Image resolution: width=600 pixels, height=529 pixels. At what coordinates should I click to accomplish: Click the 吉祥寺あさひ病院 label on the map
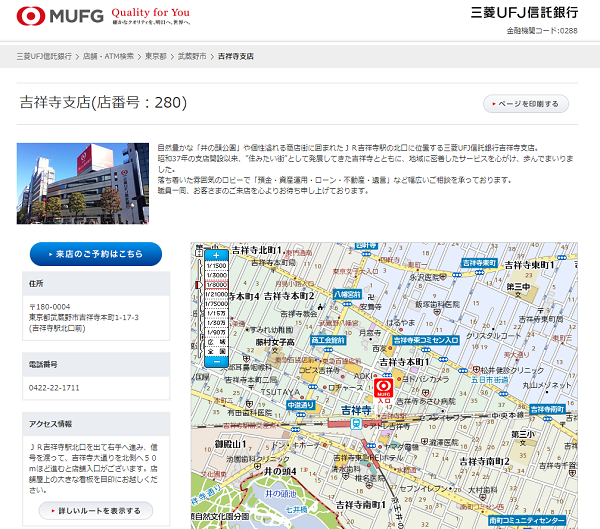coord(426,402)
